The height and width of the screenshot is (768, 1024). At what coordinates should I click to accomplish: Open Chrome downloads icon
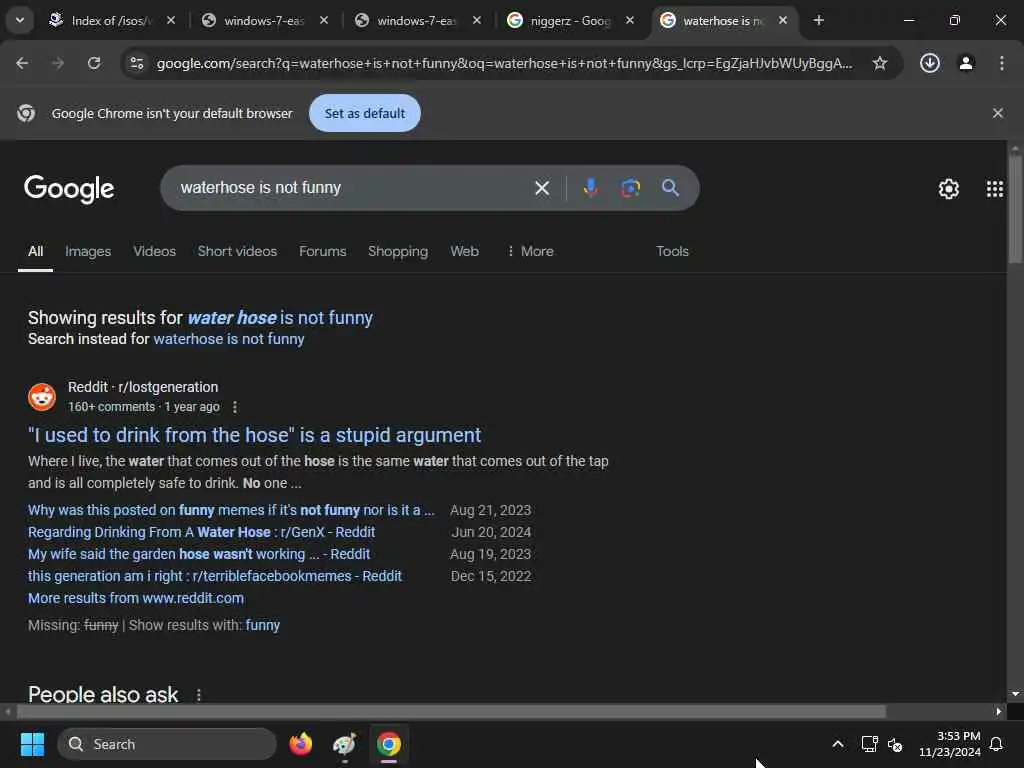(929, 63)
